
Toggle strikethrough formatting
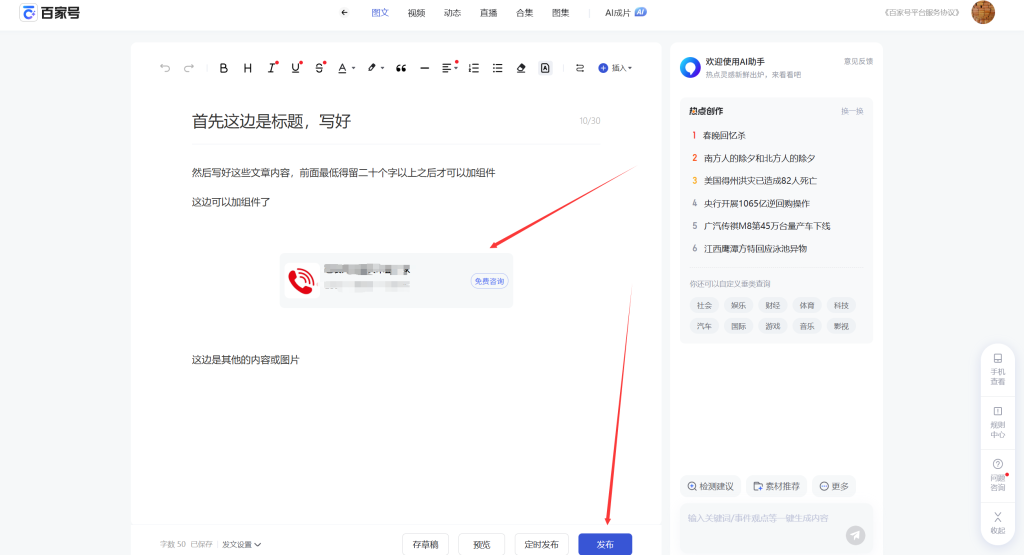[319, 68]
